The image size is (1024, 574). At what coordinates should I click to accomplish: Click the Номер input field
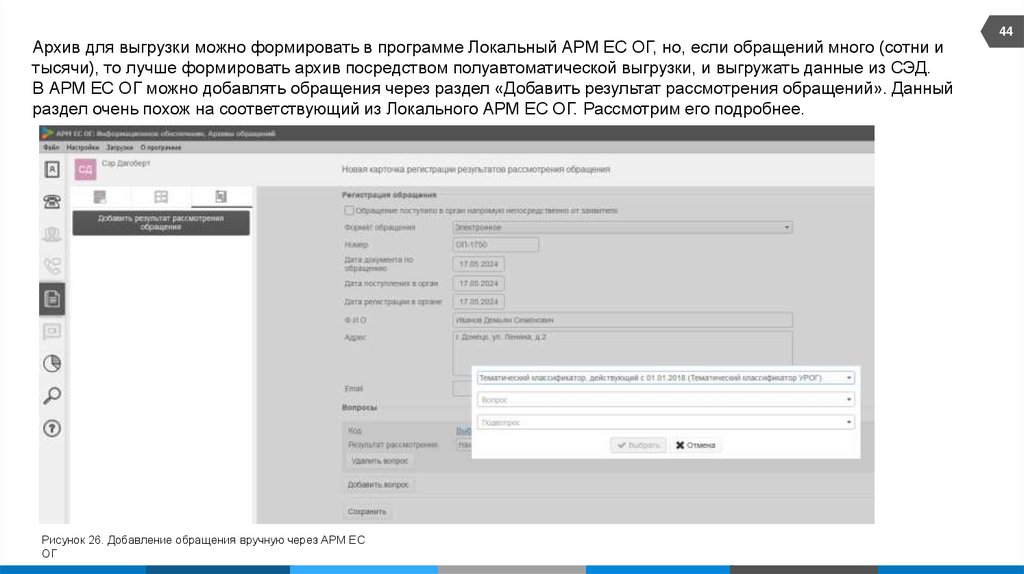496,245
